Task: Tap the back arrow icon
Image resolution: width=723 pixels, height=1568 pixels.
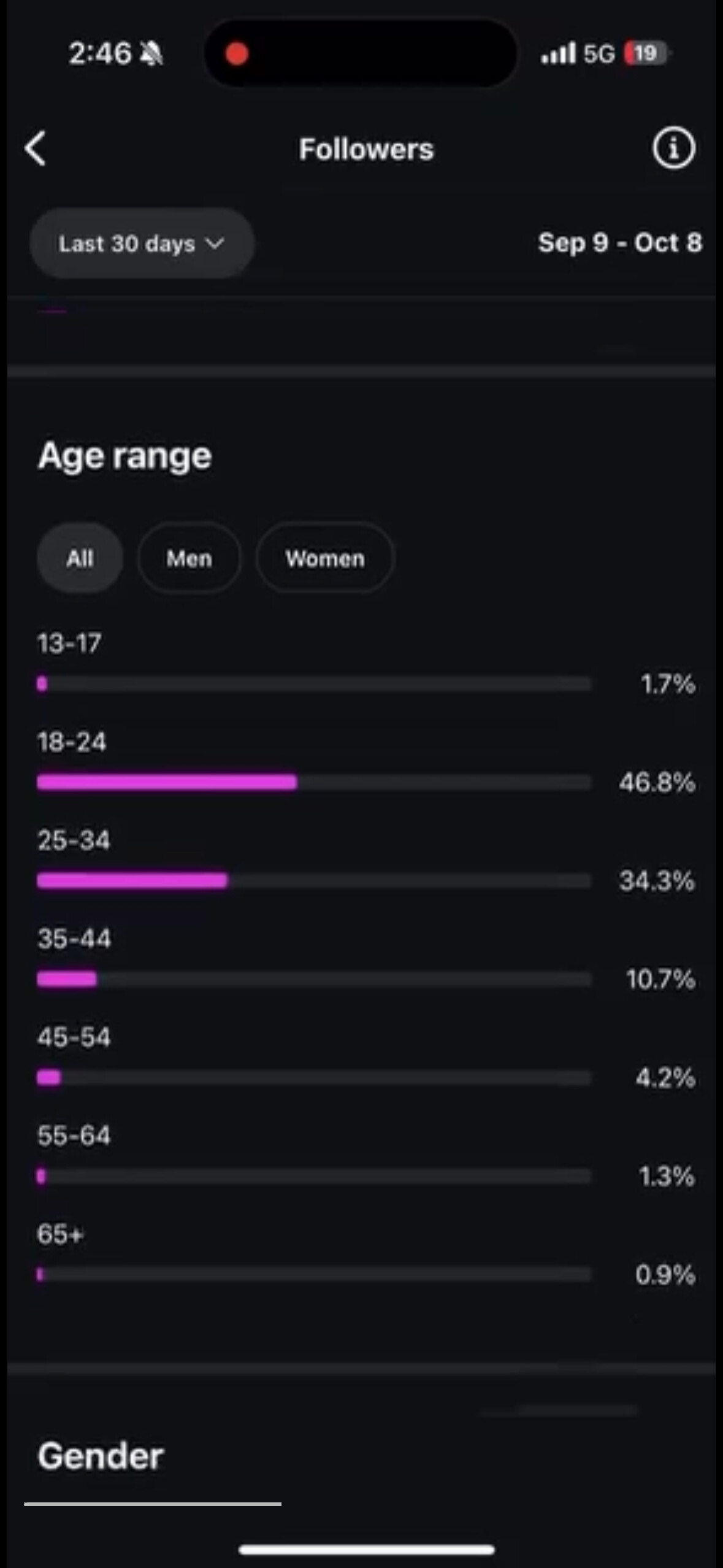Action: point(36,149)
